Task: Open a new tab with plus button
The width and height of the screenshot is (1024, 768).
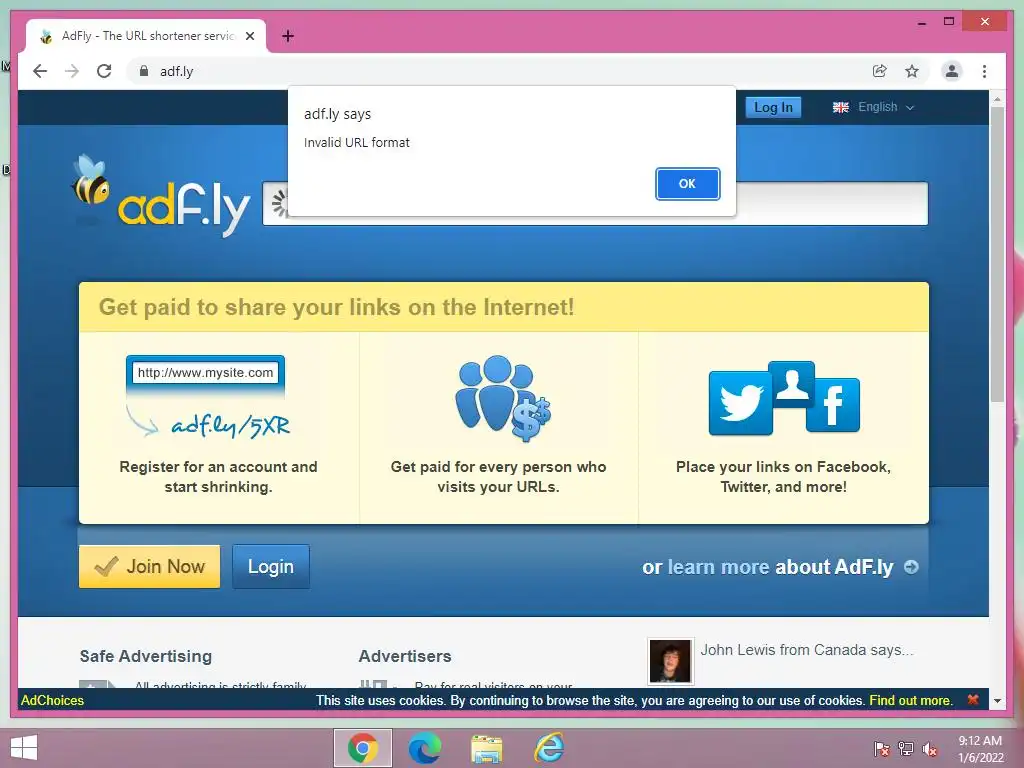Action: pos(288,36)
